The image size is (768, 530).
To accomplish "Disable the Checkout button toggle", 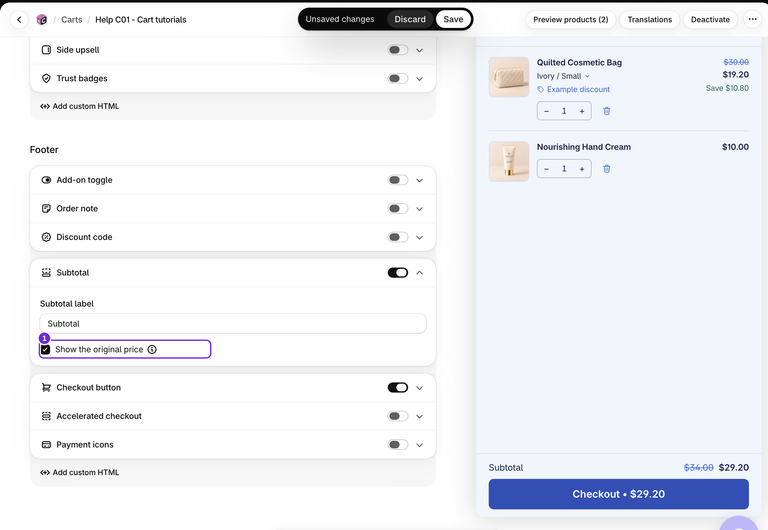I will pyautogui.click(x=398, y=387).
